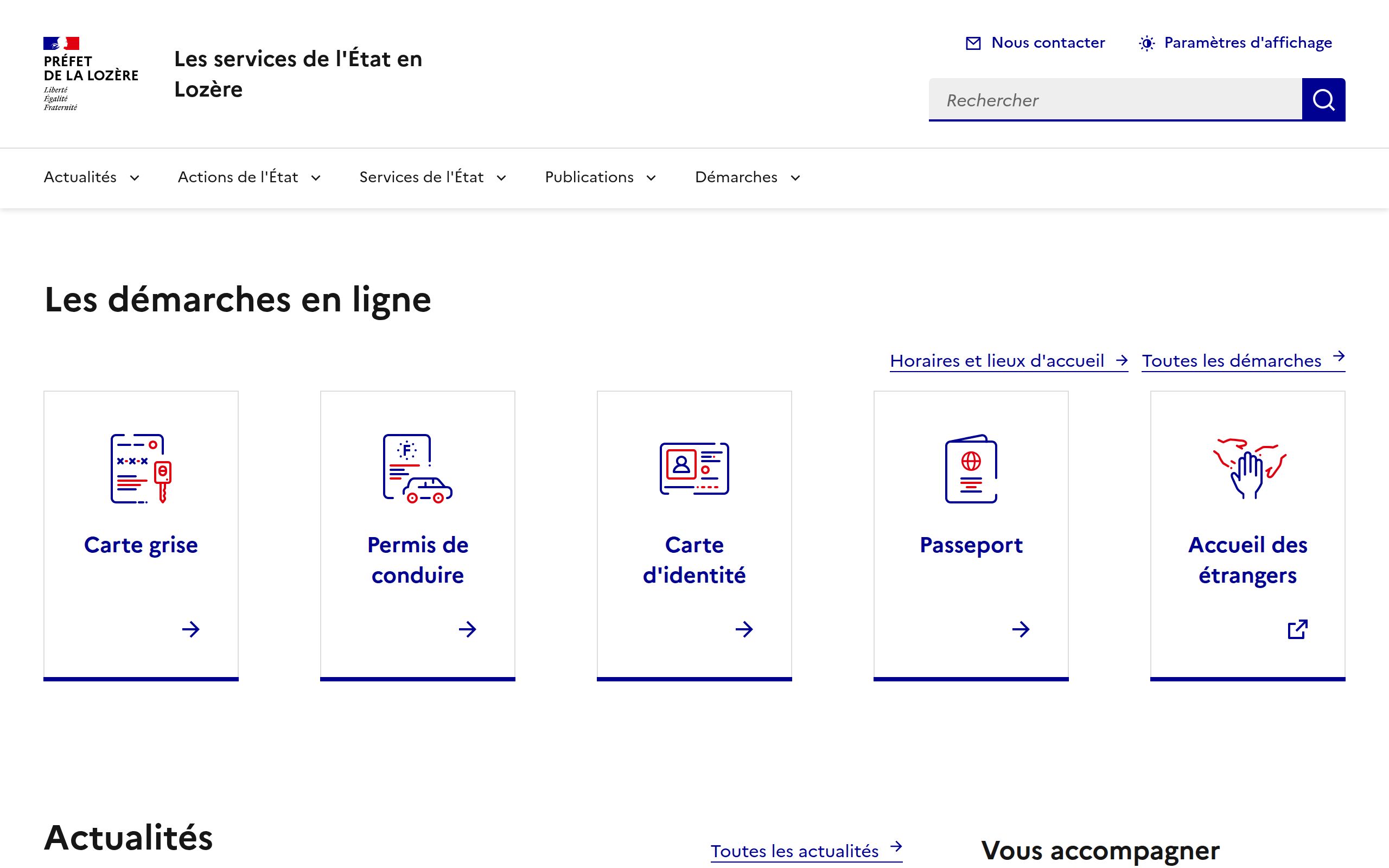
Task: Click the Permis de conduire car icon
Action: (x=417, y=468)
